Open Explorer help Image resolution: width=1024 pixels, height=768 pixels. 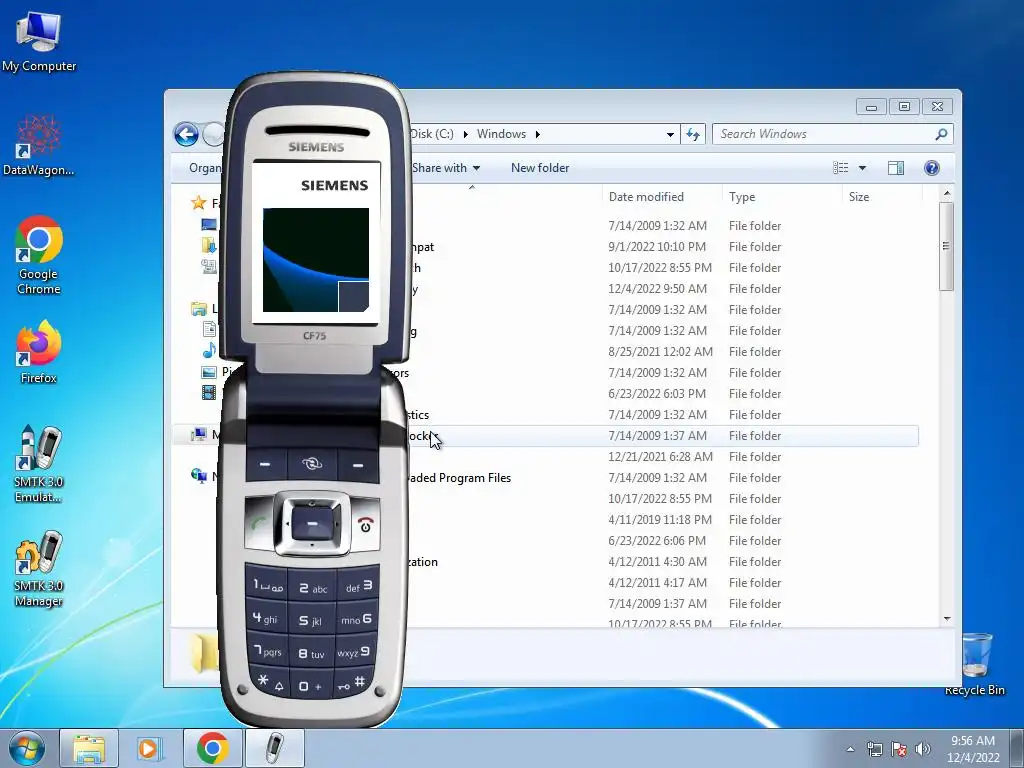(932, 168)
